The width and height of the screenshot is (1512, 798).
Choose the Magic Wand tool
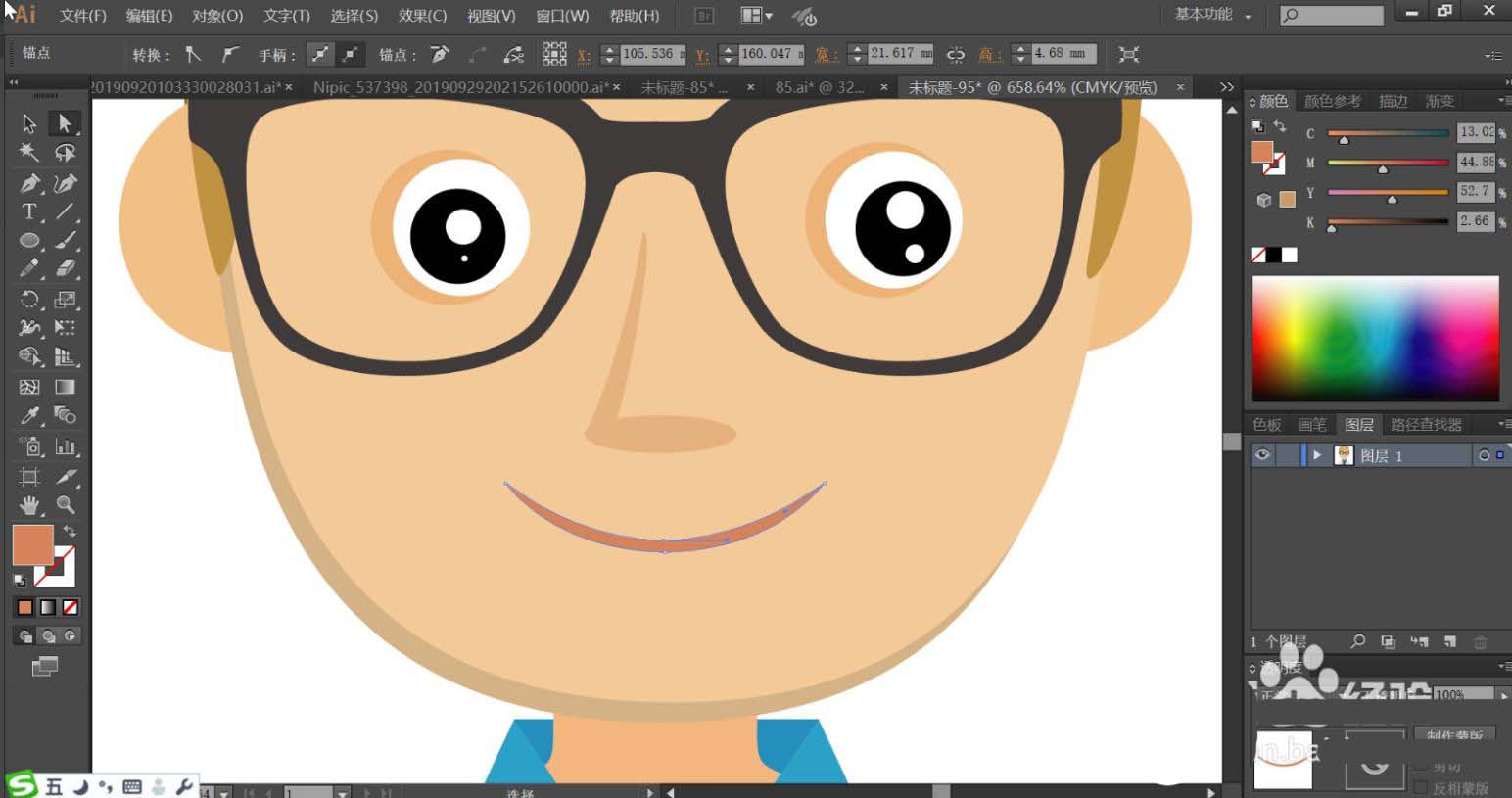(x=29, y=153)
